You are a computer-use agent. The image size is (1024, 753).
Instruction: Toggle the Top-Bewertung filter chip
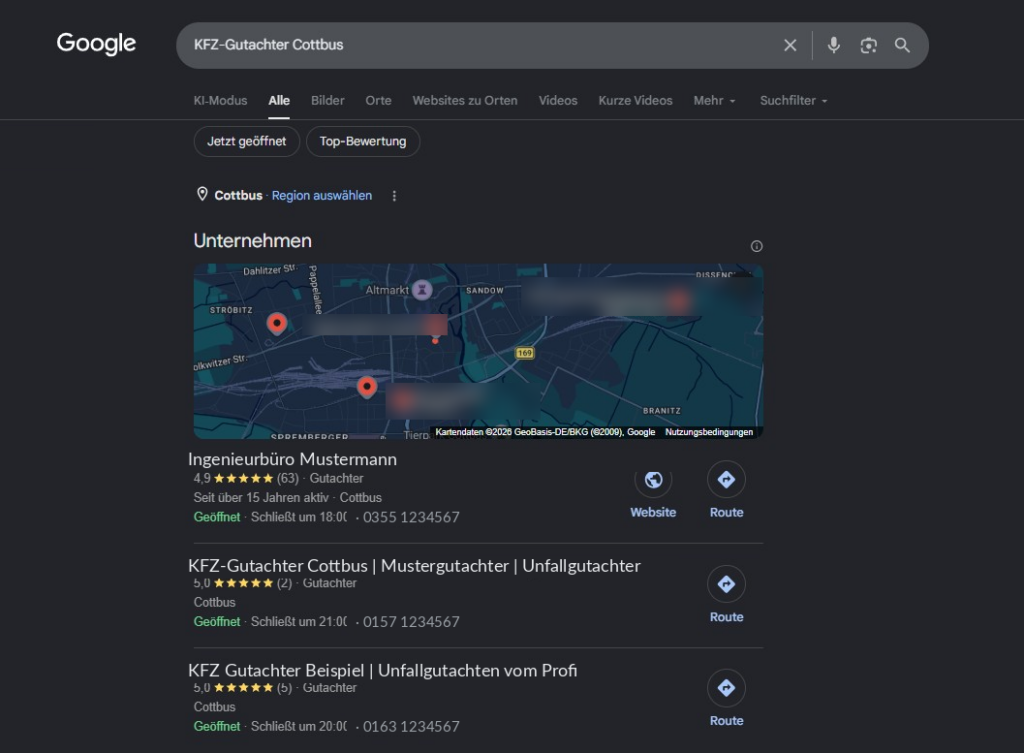[x=362, y=141]
